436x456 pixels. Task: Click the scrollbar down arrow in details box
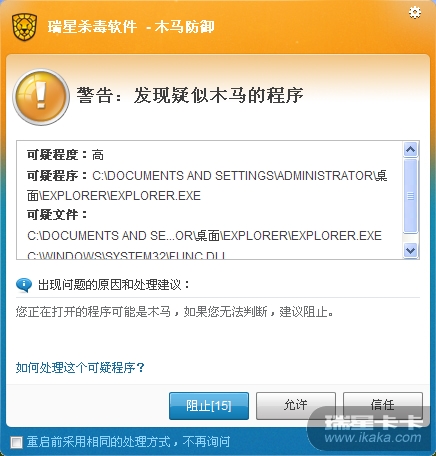410,250
